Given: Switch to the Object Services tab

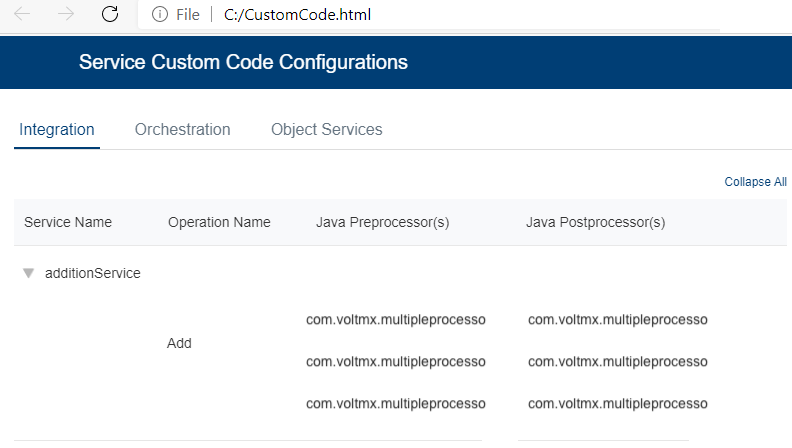Looking at the screenshot, I should pyautogui.click(x=327, y=130).
